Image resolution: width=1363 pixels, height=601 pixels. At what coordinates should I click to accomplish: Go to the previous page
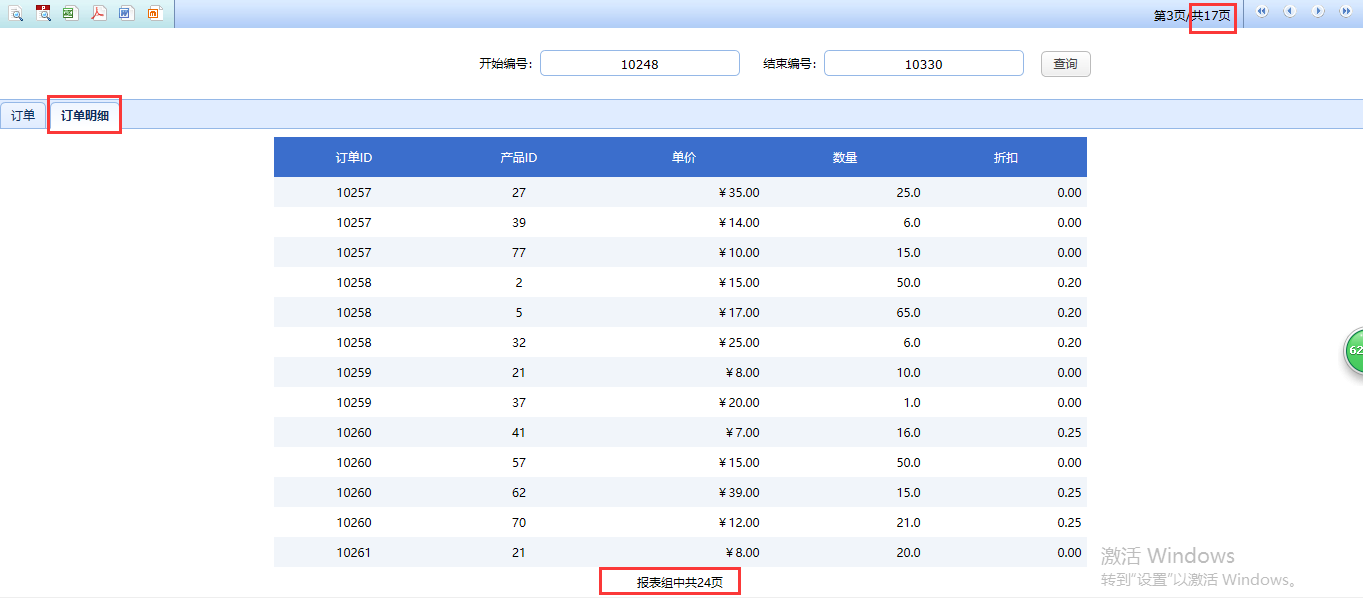point(1290,12)
